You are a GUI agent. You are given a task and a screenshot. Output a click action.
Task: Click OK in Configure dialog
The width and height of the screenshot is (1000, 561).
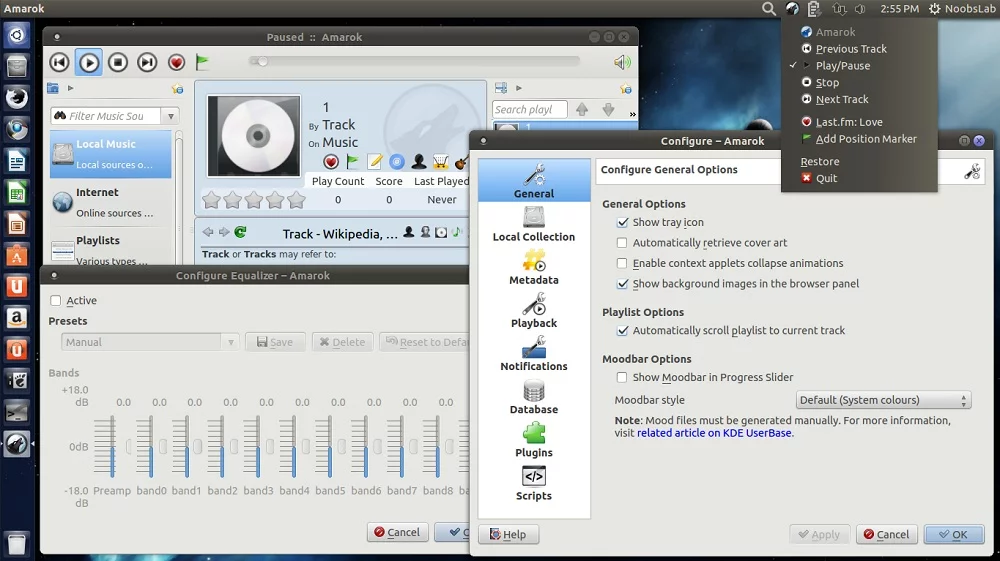pos(953,535)
